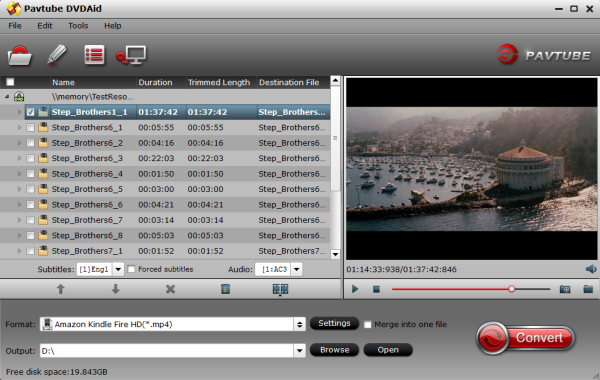Open the task list icon
The height and width of the screenshot is (380, 600).
pos(94,55)
